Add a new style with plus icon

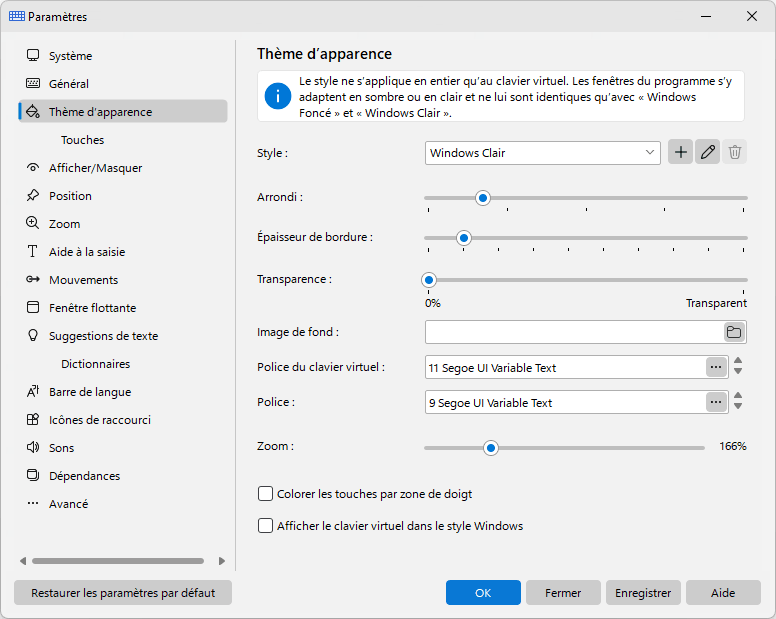[680, 152]
